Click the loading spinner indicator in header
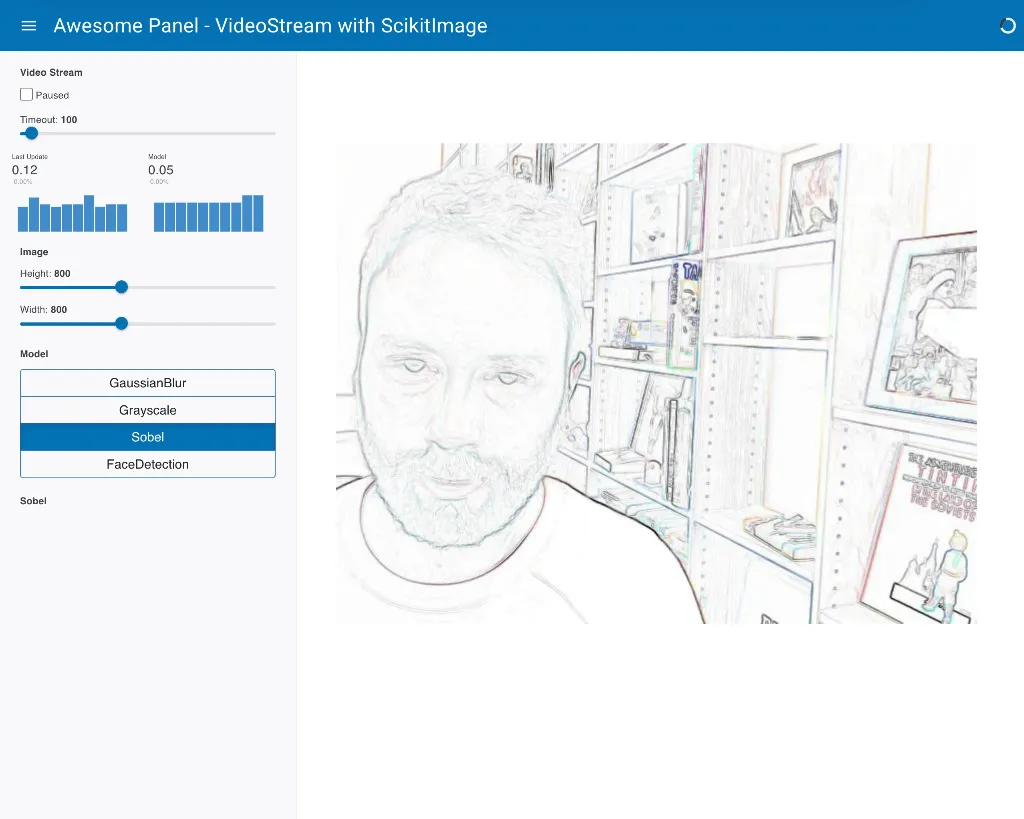The image size is (1024, 819). [1007, 26]
